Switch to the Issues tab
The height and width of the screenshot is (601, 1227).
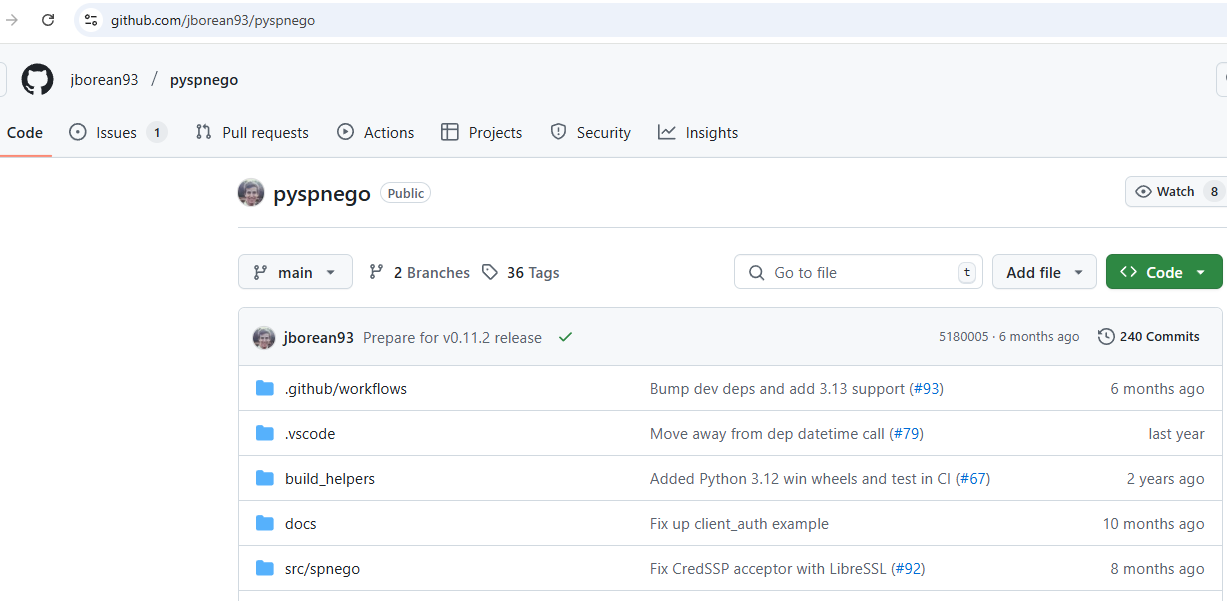[x=116, y=133]
